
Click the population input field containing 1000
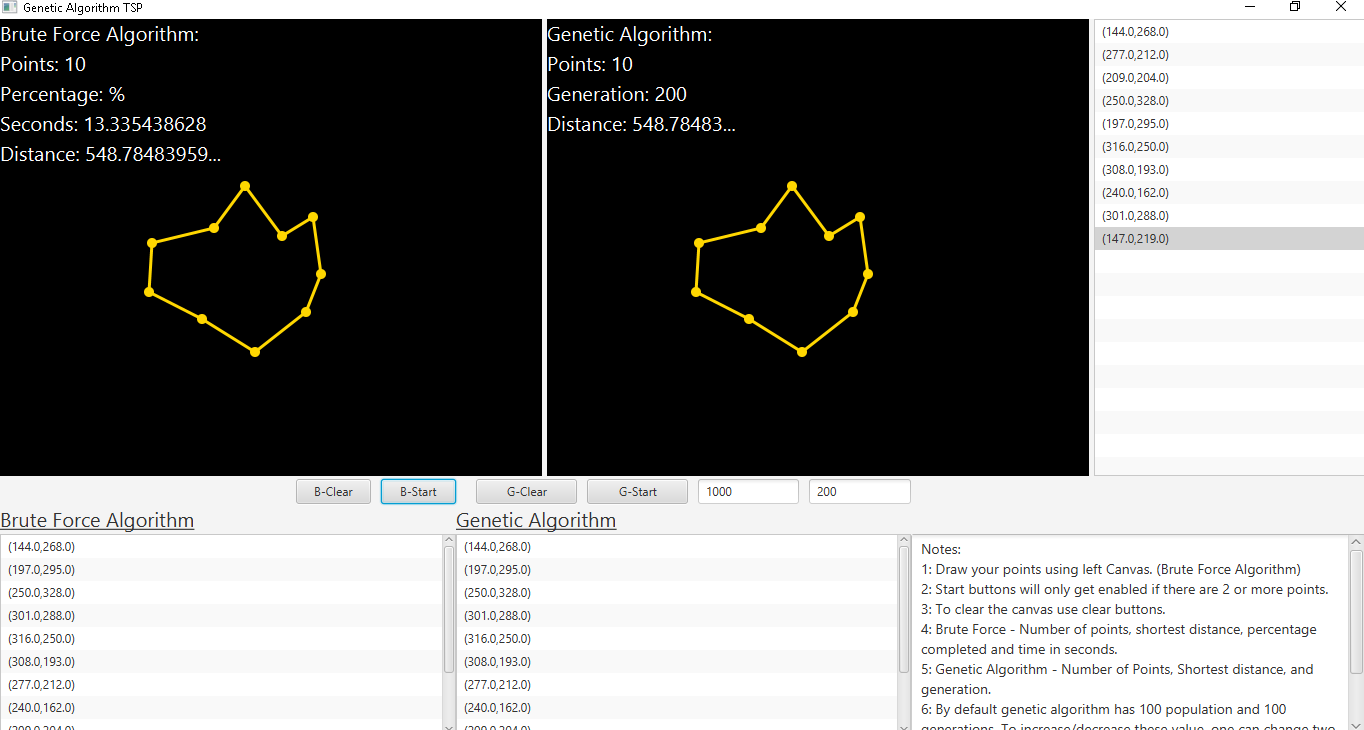click(748, 491)
